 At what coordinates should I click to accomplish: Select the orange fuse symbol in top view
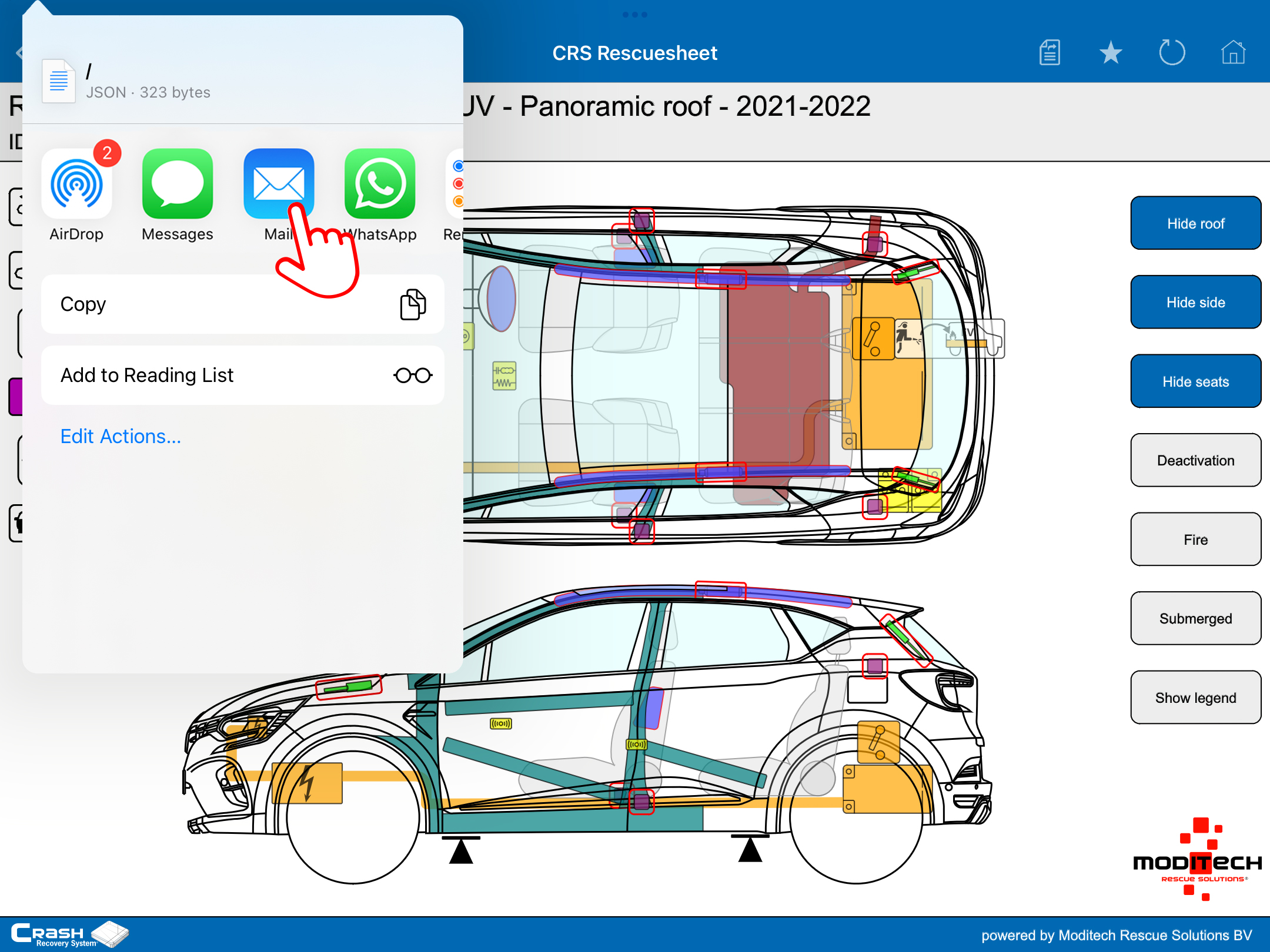[873, 339]
